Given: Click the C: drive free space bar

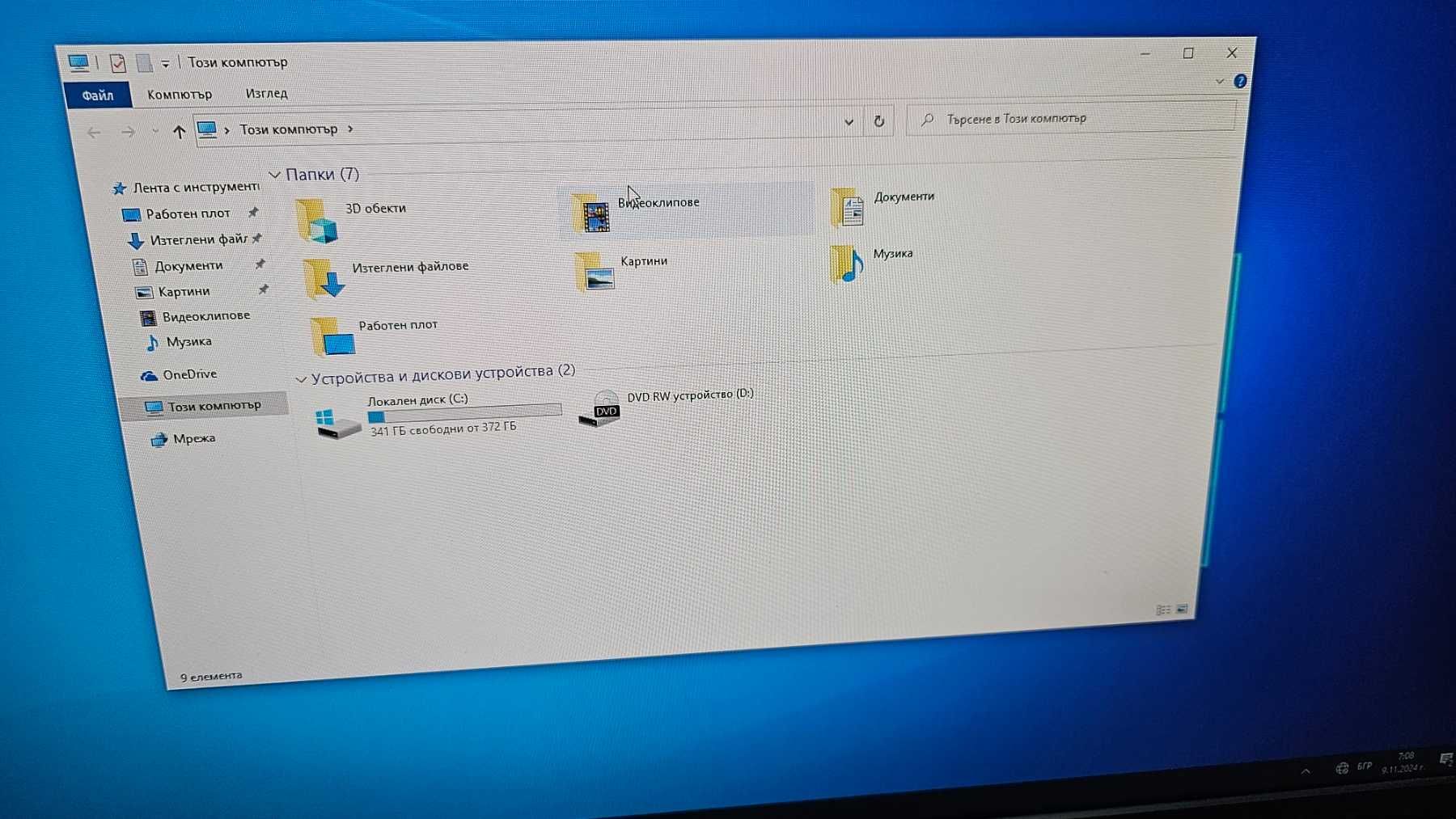Looking at the screenshot, I should click(x=464, y=413).
